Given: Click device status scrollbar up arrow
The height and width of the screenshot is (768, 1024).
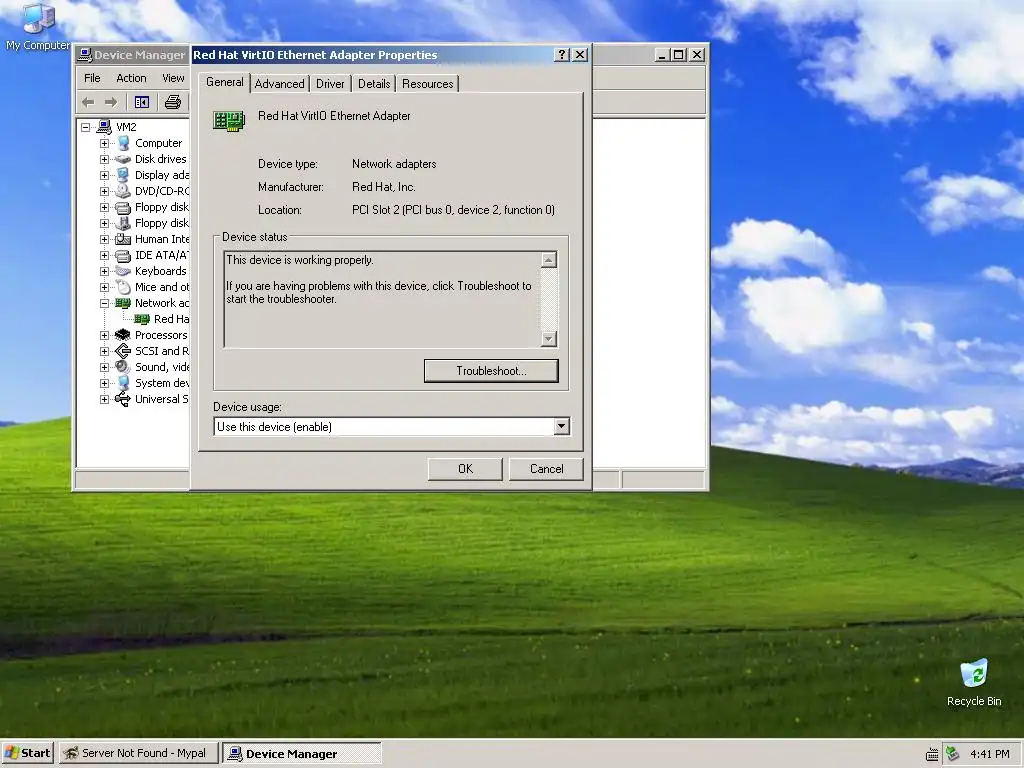Looking at the screenshot, I should pos(549,260).
